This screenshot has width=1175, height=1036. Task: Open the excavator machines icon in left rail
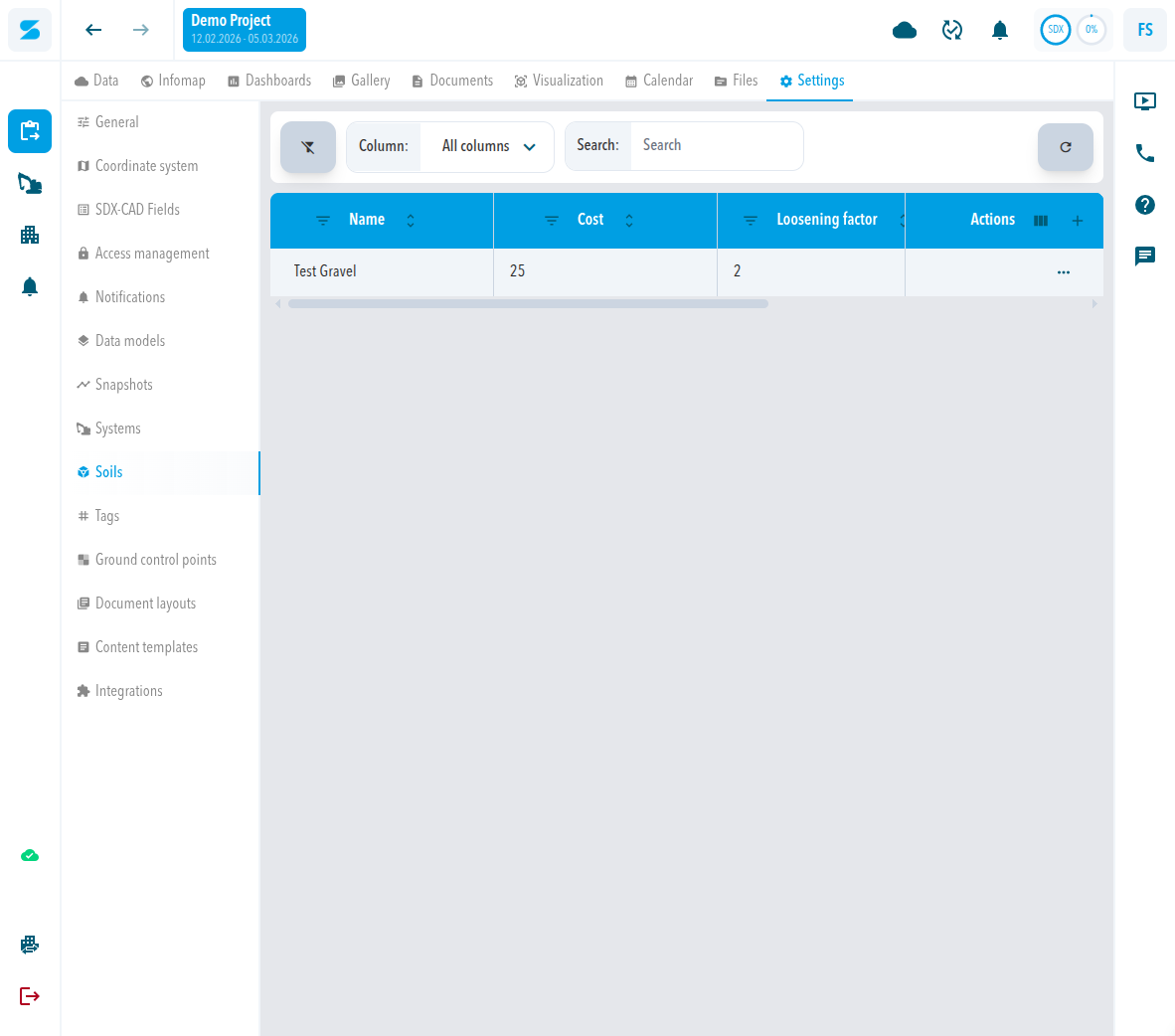pyautogui.click(x=30, y=184)
